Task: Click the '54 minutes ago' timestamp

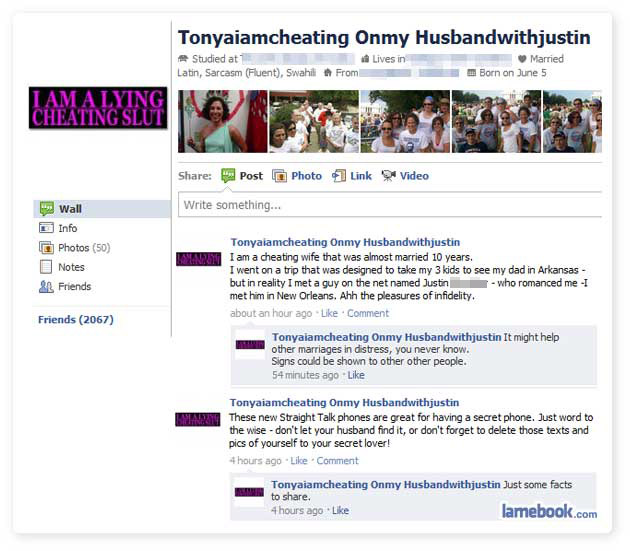Action: tap(305, 375)
